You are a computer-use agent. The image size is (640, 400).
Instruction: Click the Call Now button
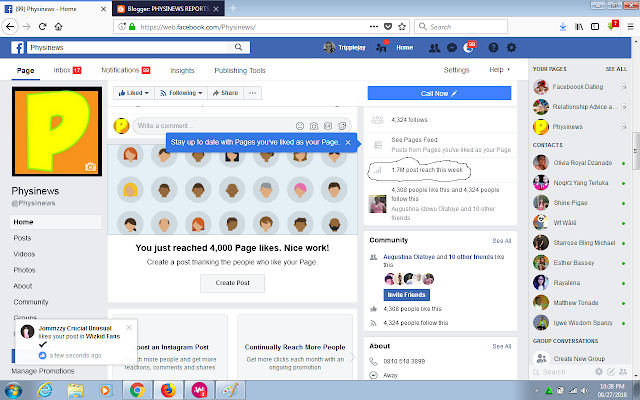[439, 93]
